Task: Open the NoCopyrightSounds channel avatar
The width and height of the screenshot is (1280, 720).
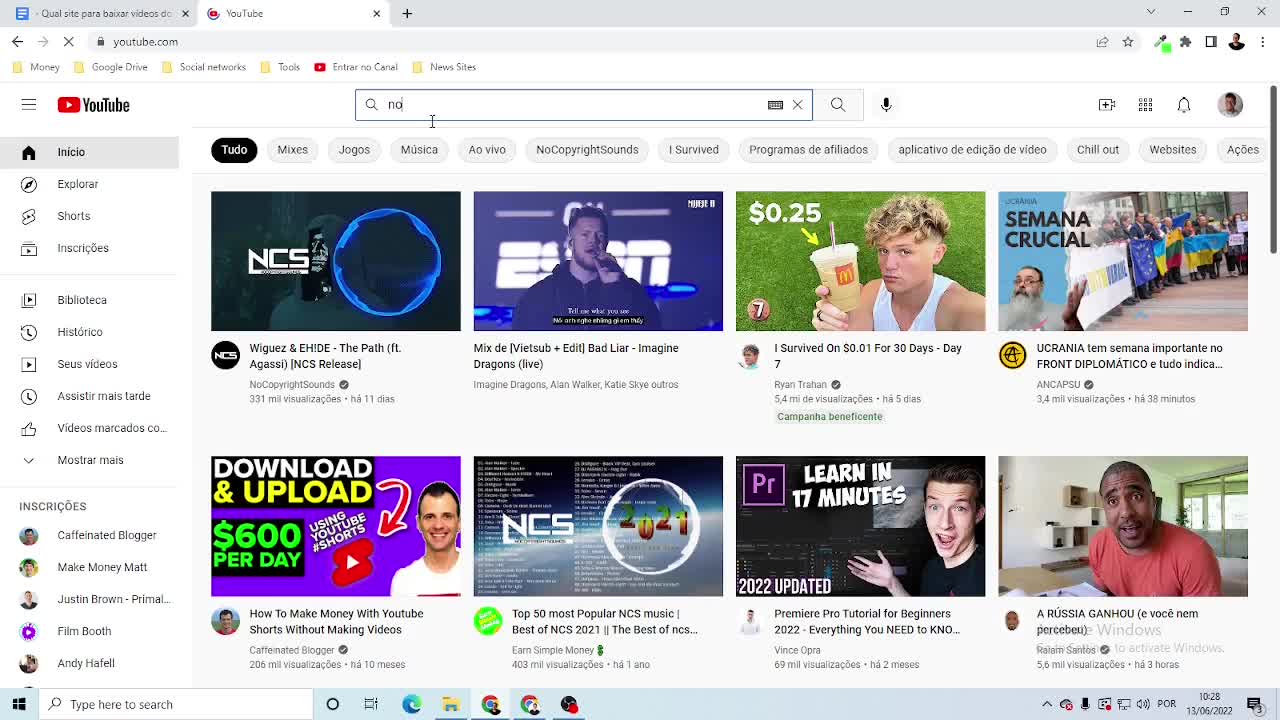Action: pyautogui.click(x=225, y=355)
